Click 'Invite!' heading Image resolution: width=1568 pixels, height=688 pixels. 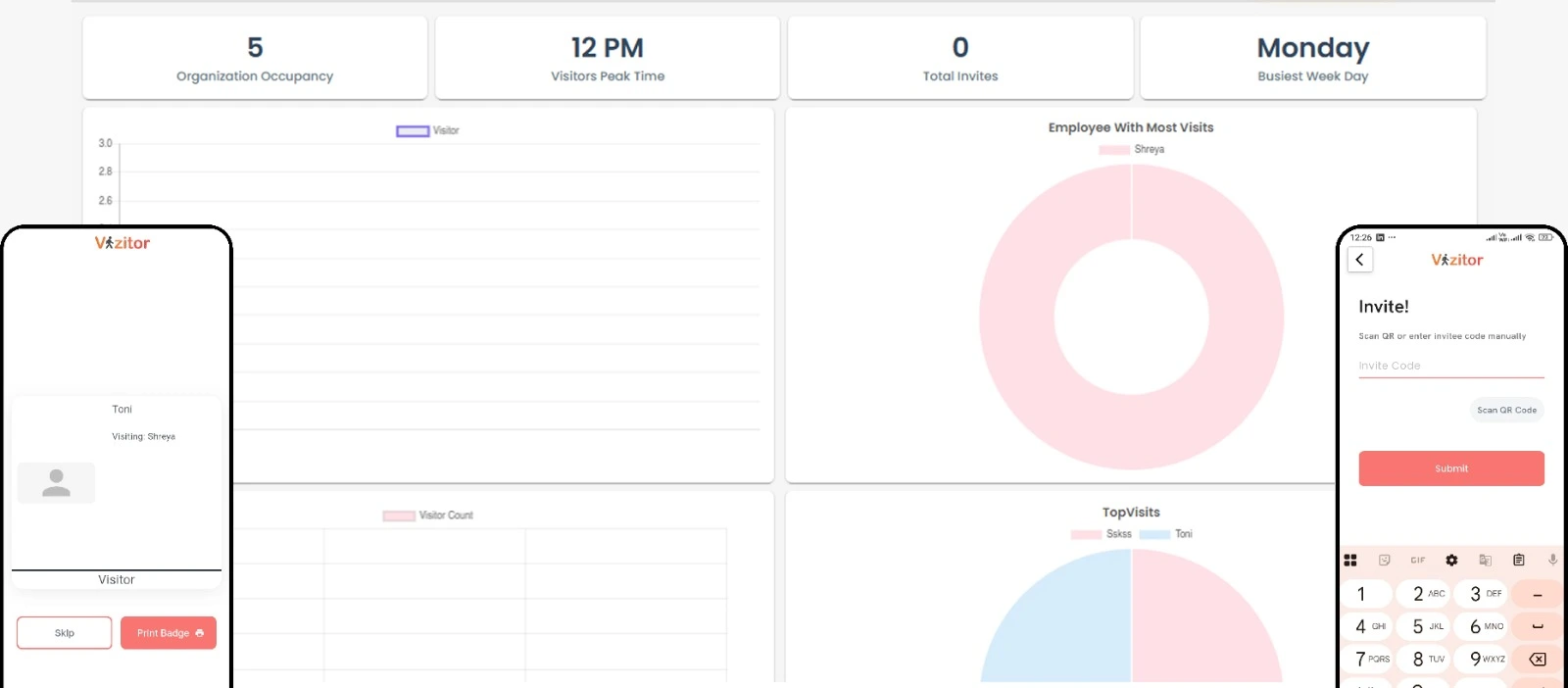(1384, 307)
